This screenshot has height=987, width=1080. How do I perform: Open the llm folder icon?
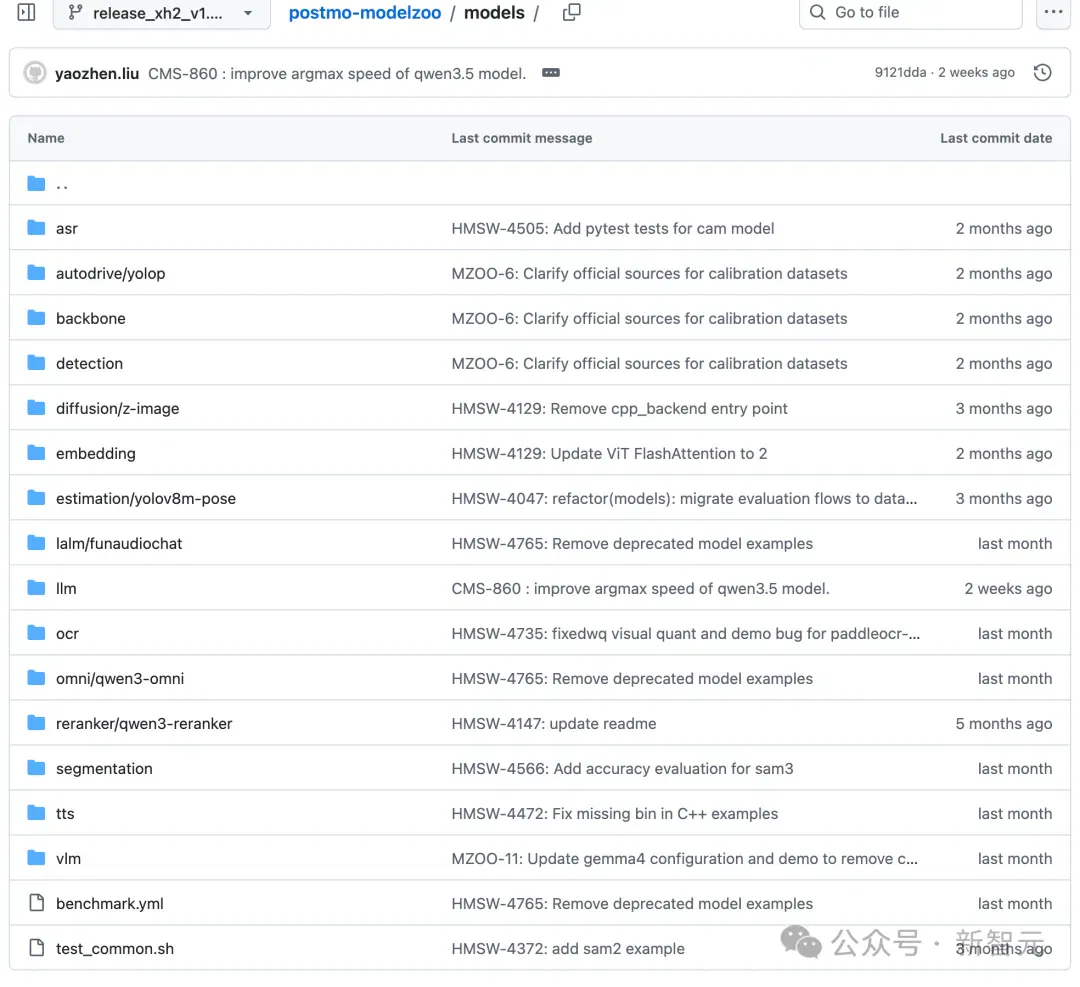pyautogui.click(x=37, y=588)
